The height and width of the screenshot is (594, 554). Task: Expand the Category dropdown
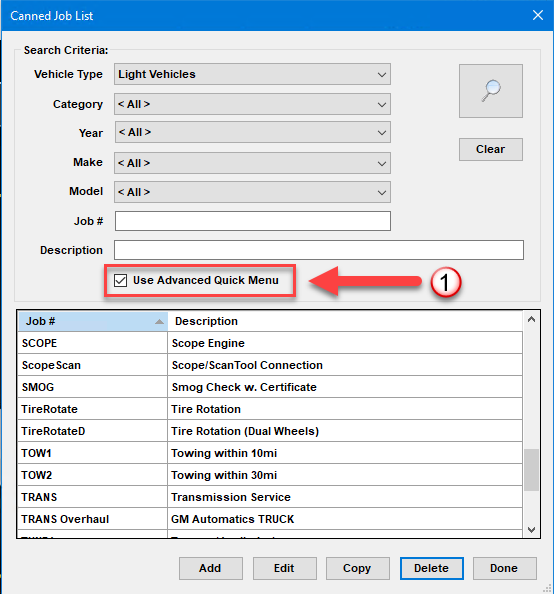[x=252, y=104]
